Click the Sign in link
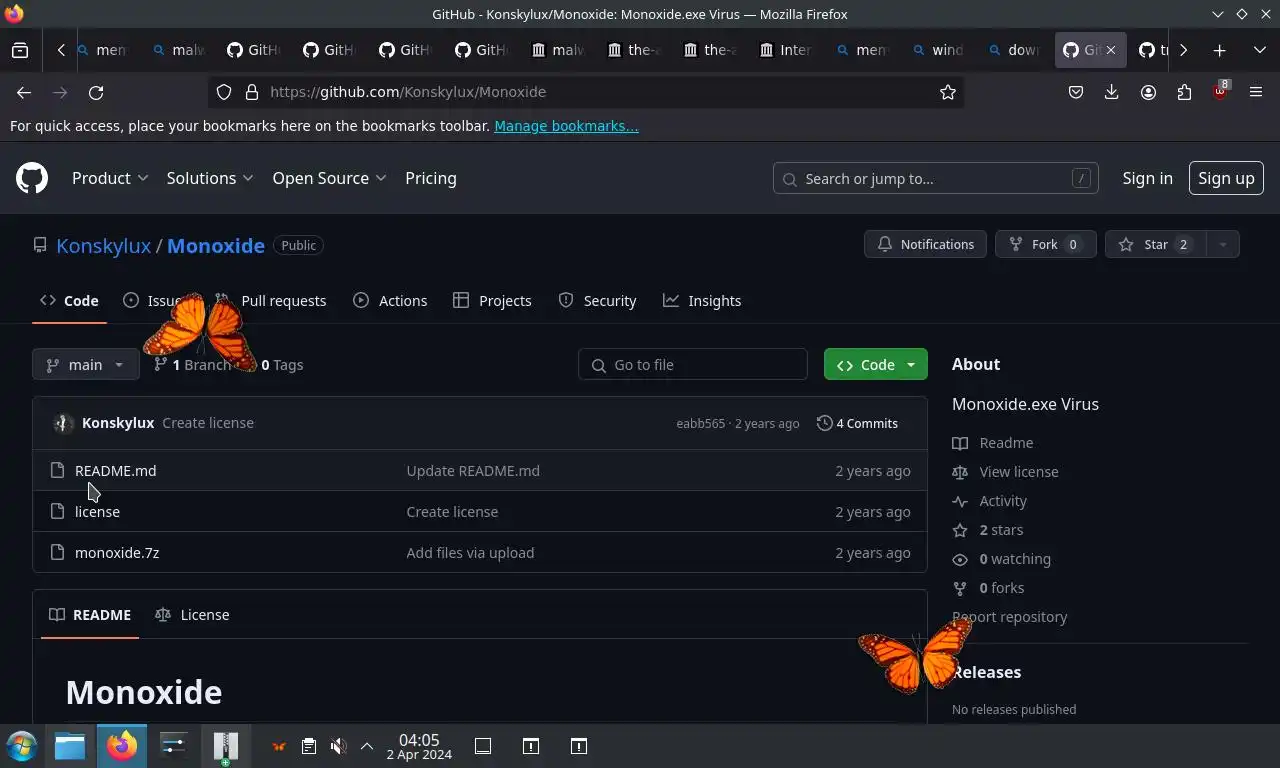 tap(1147, 178)
